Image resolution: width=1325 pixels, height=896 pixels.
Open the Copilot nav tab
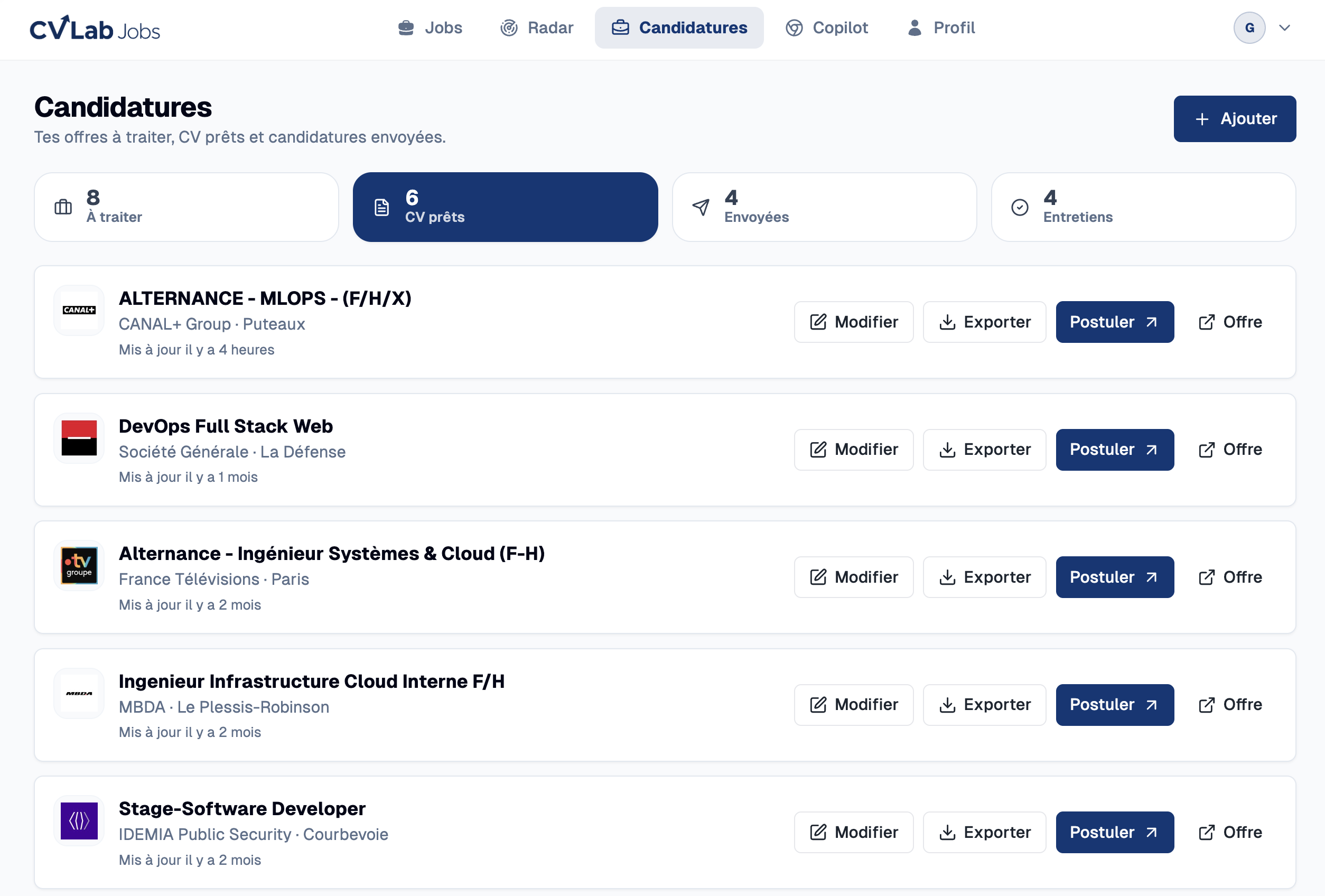pos(827,27)
